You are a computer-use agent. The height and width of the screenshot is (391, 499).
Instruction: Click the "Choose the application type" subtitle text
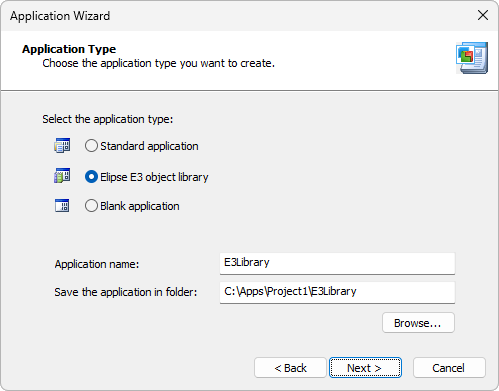[159, 63]
